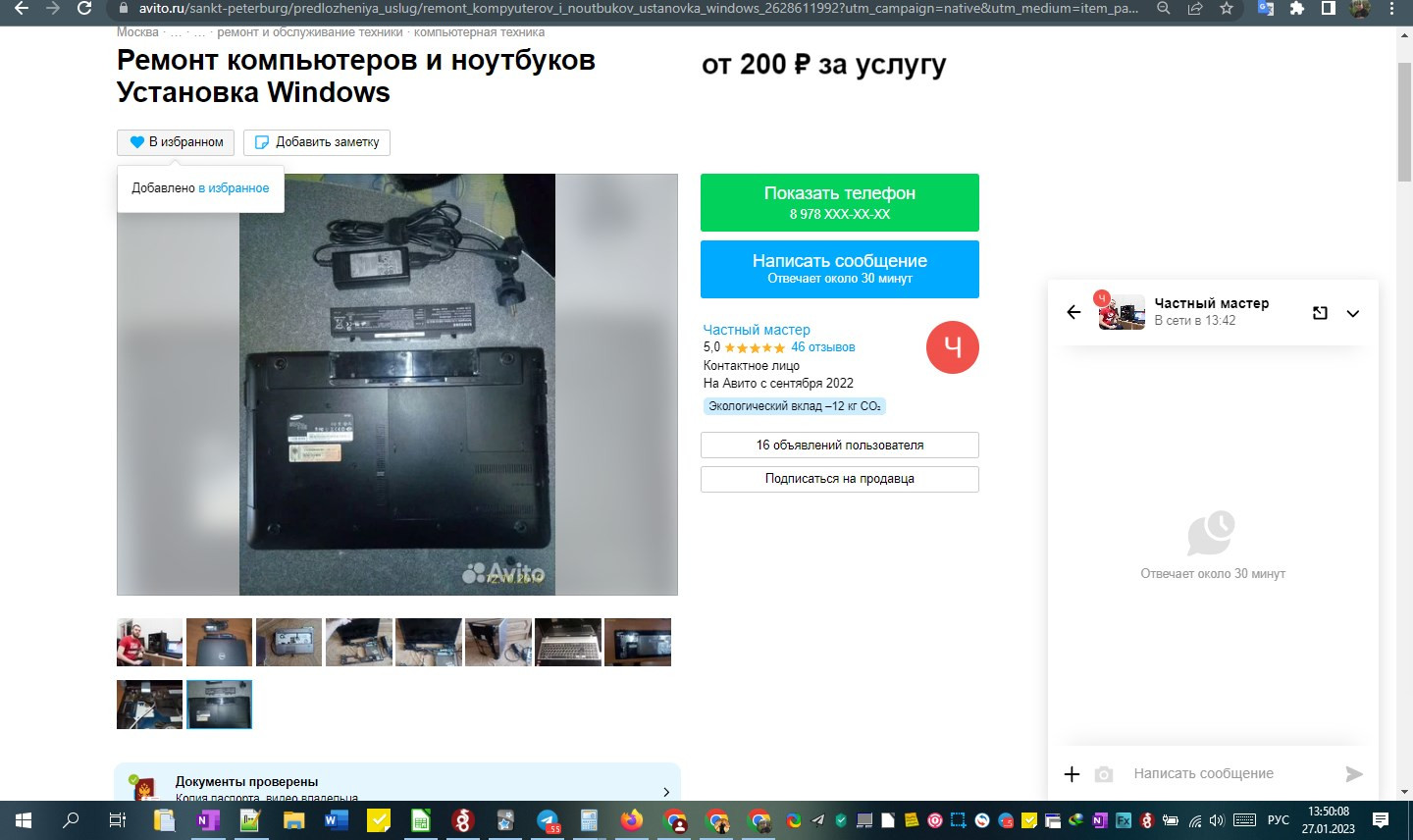
Task: Open OneNote from the taskbar
Action: (x=208, y=820)
